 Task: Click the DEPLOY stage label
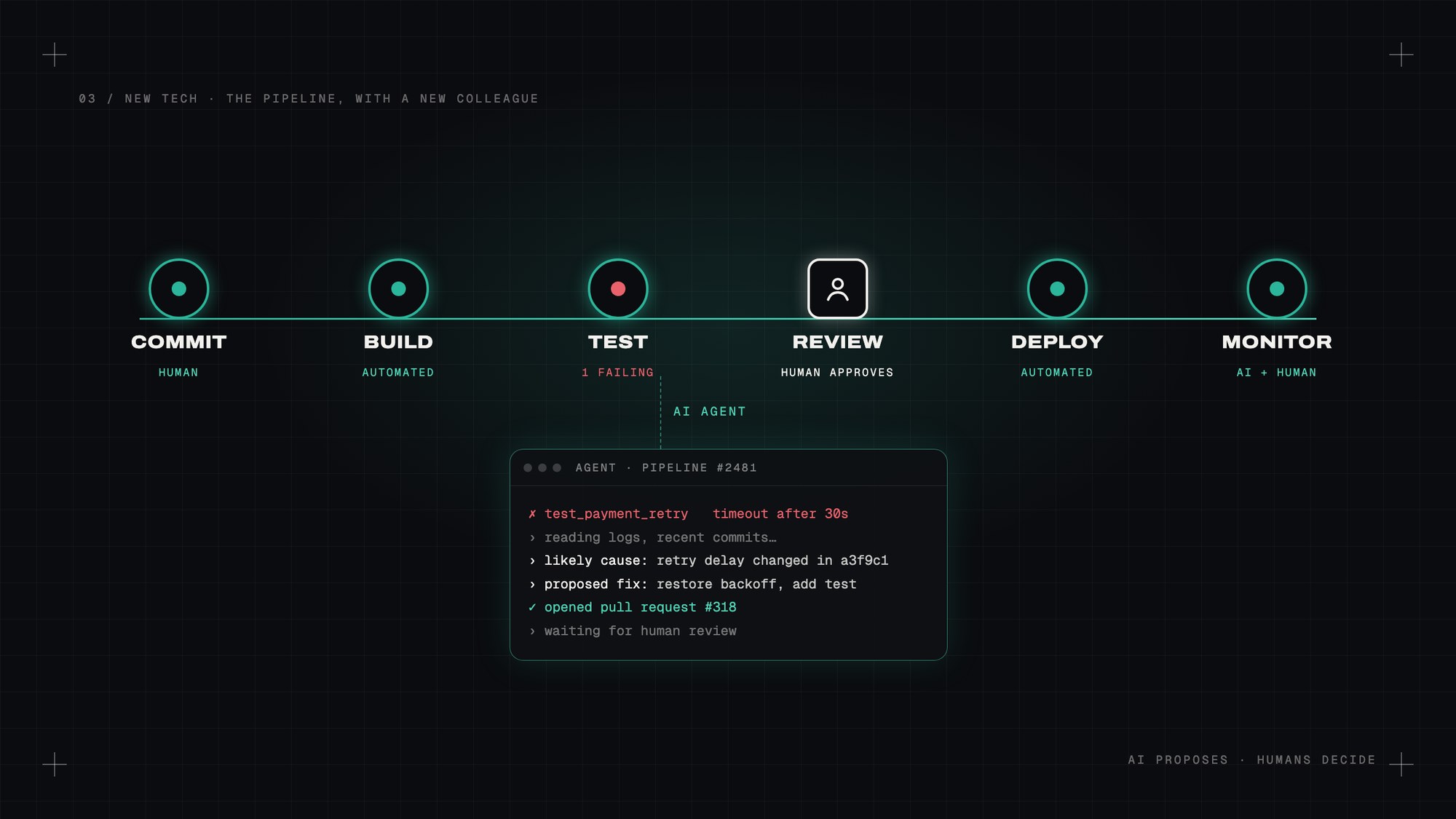point(1057,342)
